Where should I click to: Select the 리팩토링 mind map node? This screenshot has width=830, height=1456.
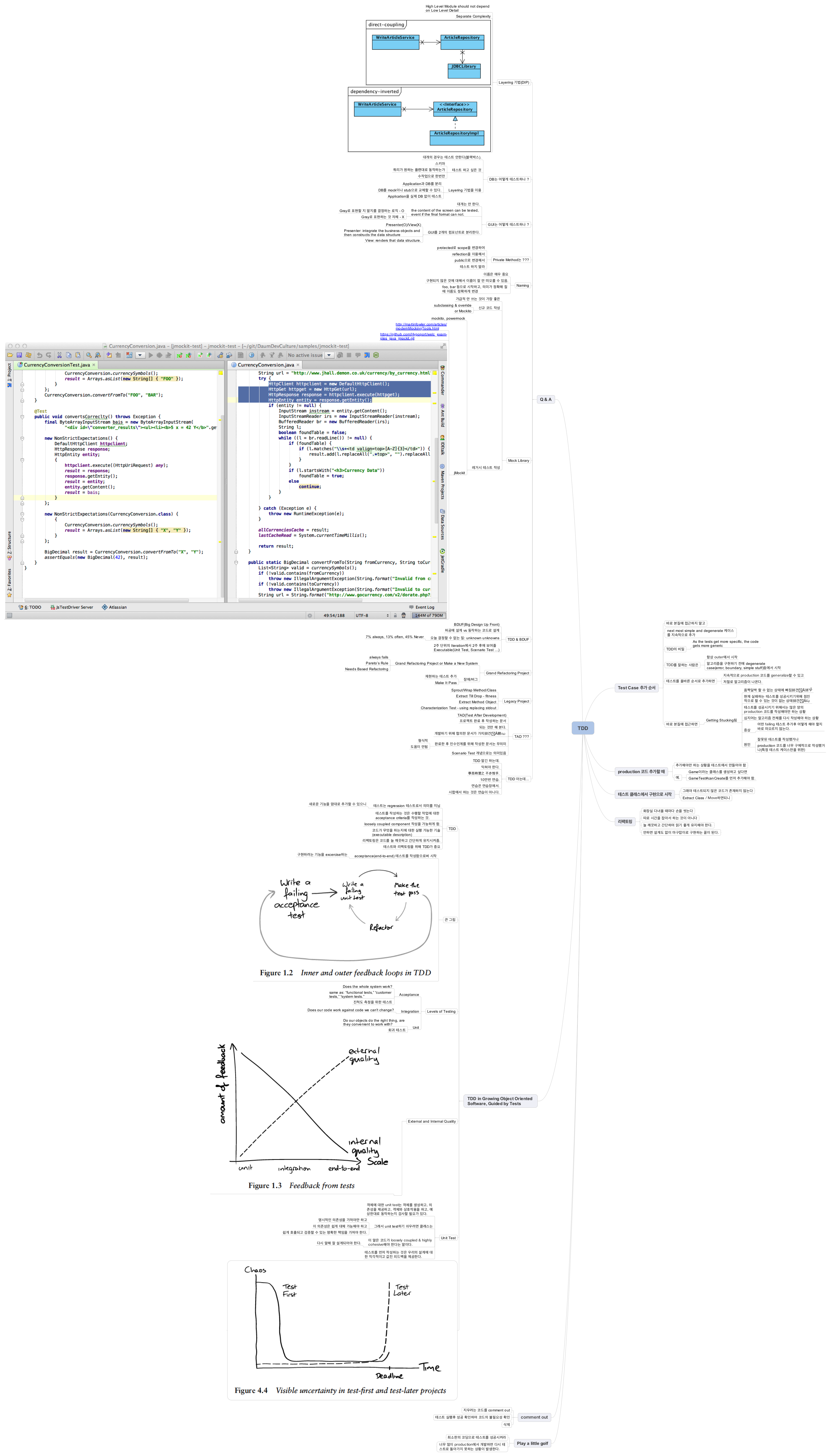[x=625, y=822]
